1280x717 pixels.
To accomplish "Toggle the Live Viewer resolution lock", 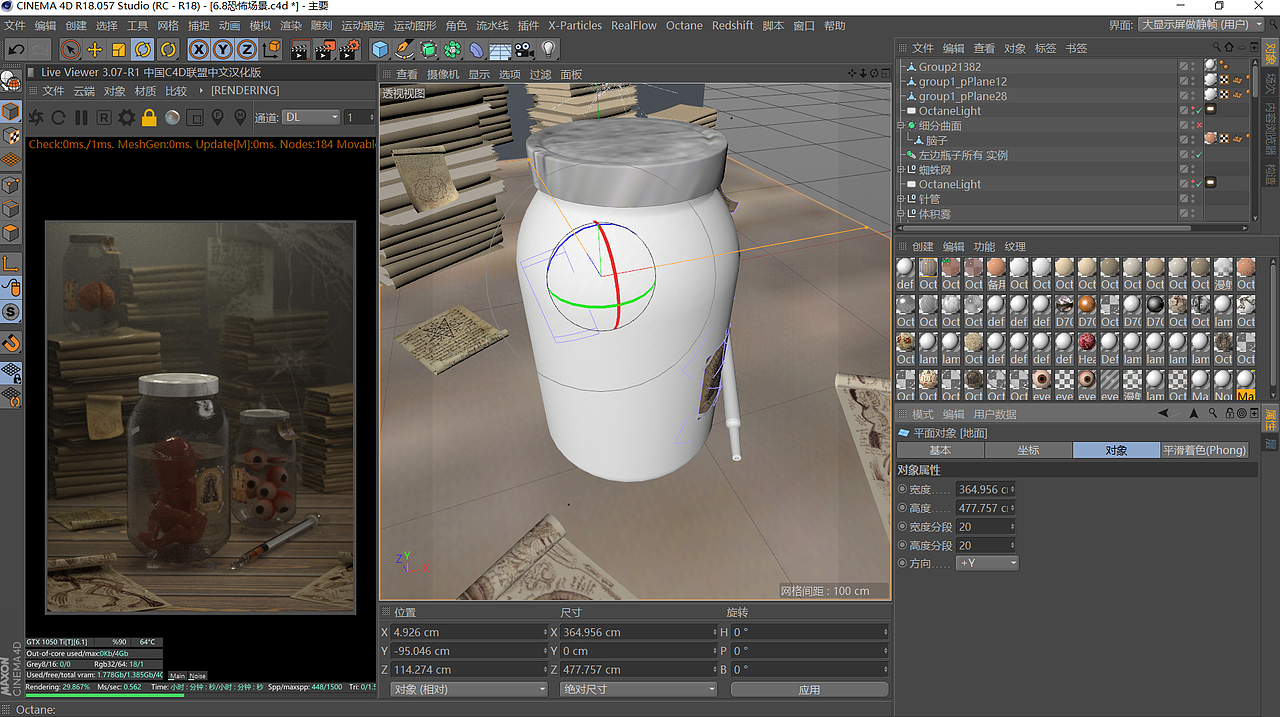I will pos(149,117).
